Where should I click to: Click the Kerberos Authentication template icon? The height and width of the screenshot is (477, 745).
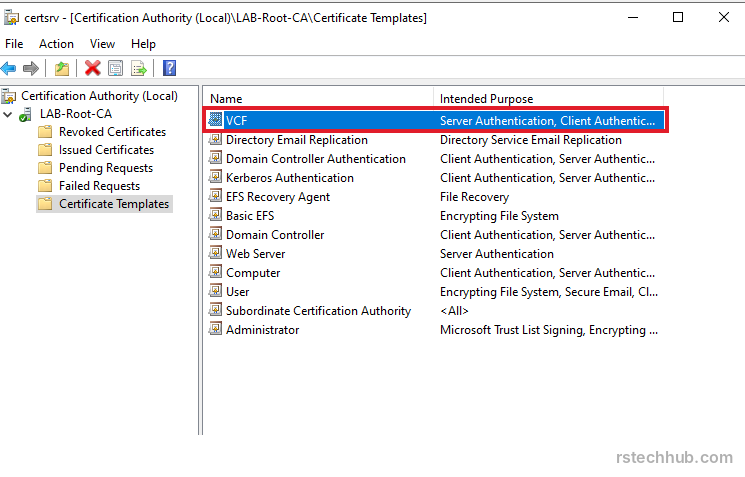(215, 177)
